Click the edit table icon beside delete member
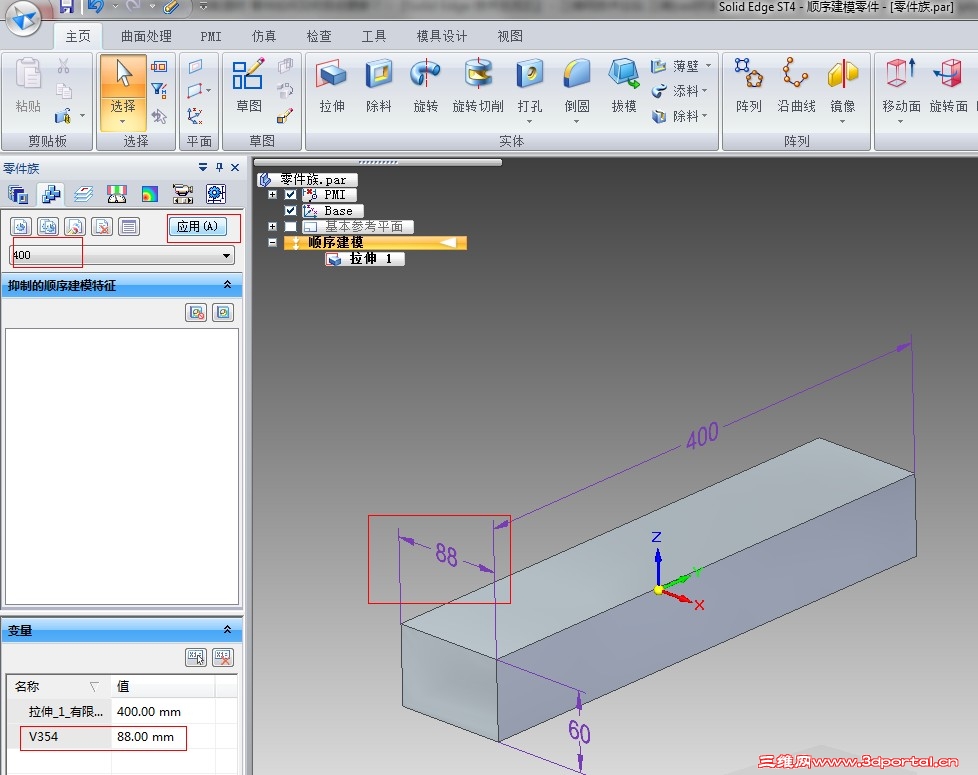The height and width of the screenshot is (775, 978). click(x=129, y=226)
